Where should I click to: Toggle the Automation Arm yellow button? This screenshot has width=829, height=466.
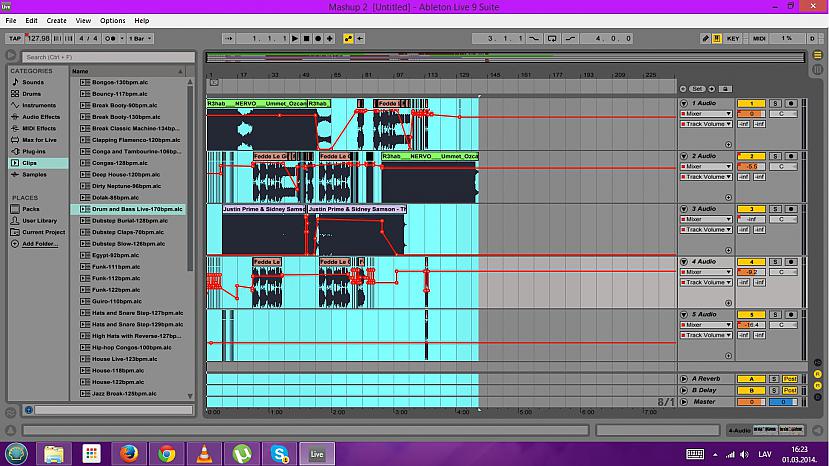tap(348, 39)
